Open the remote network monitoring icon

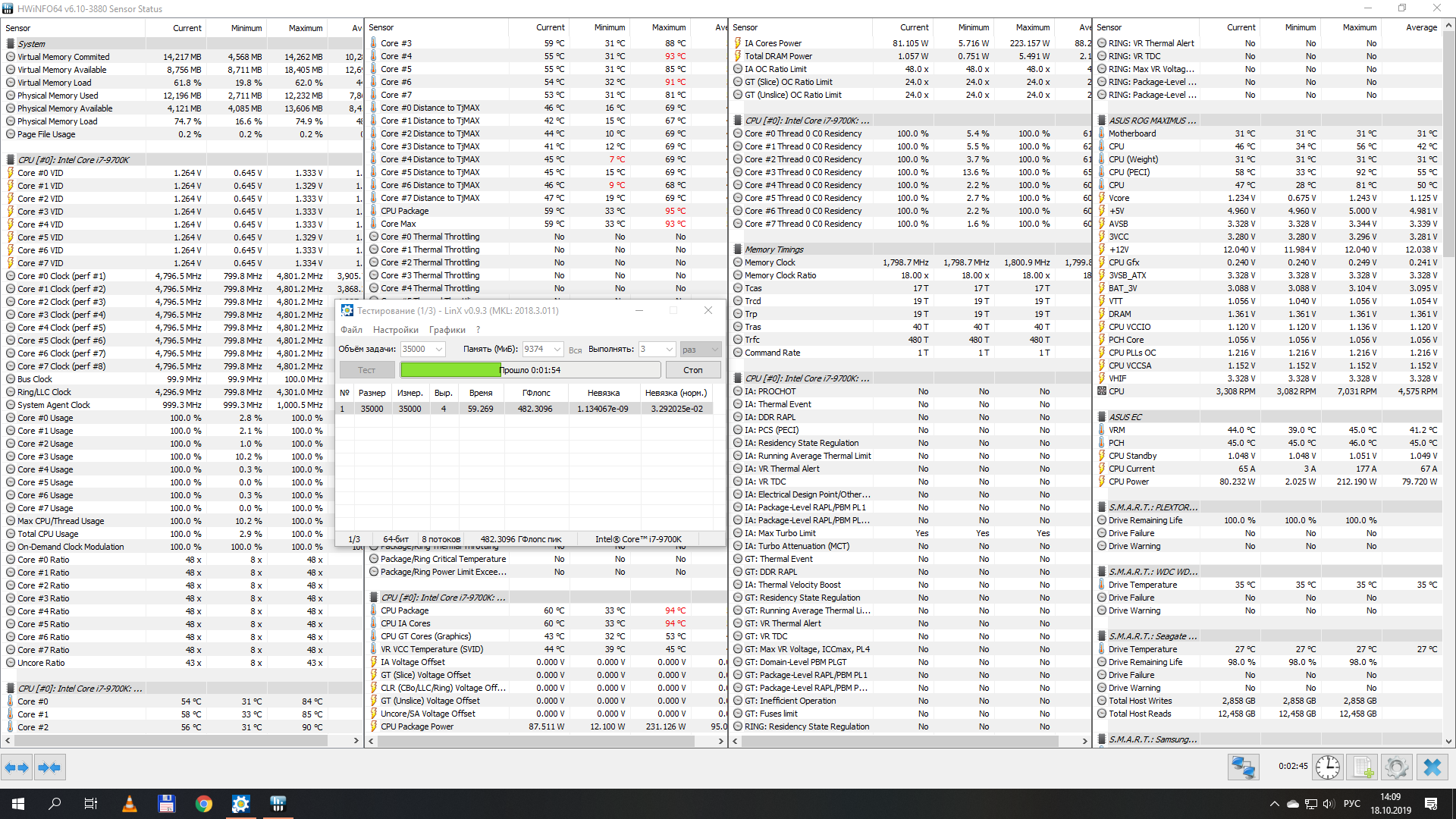point(1244,767)
